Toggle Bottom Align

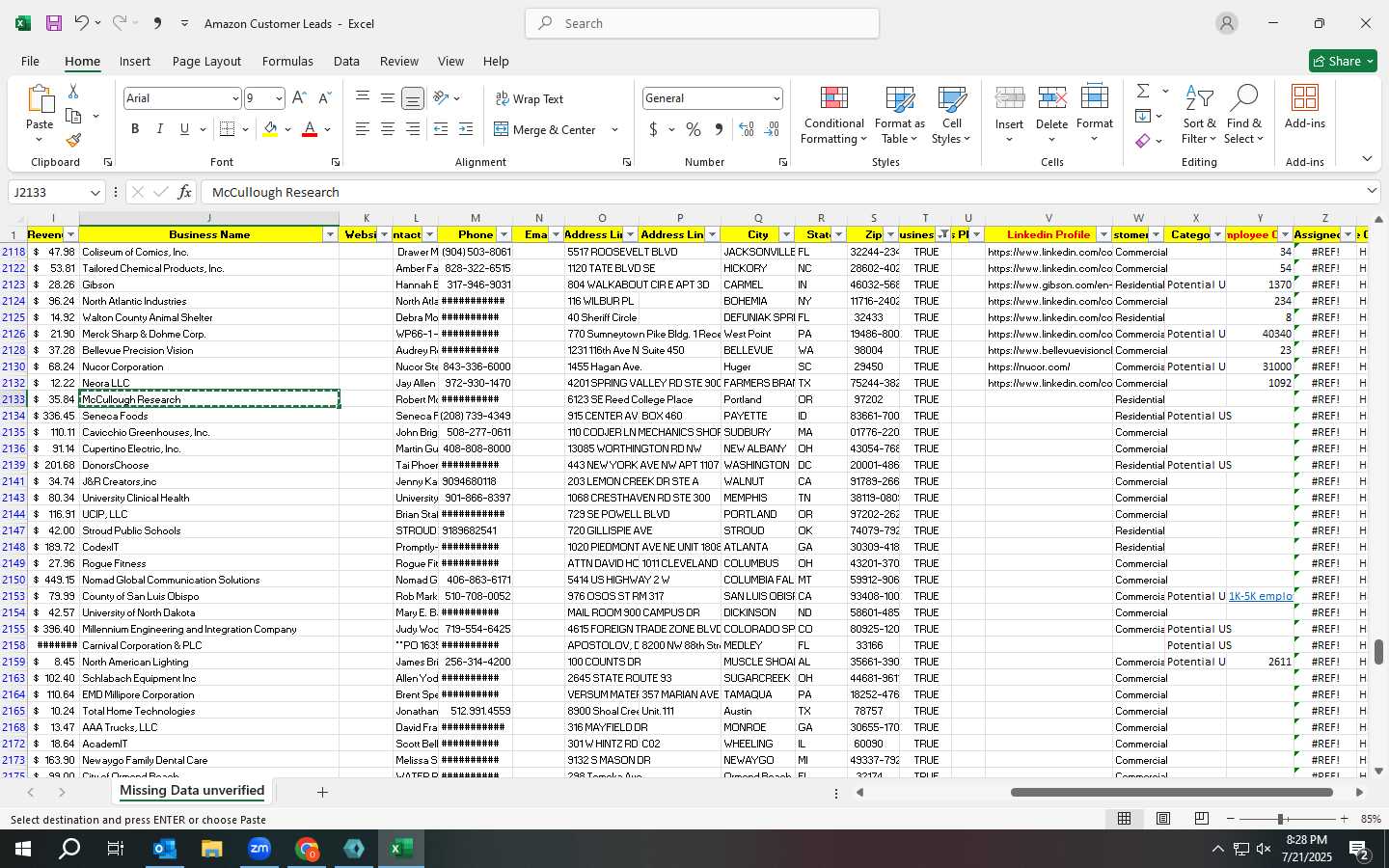[412, 98]
